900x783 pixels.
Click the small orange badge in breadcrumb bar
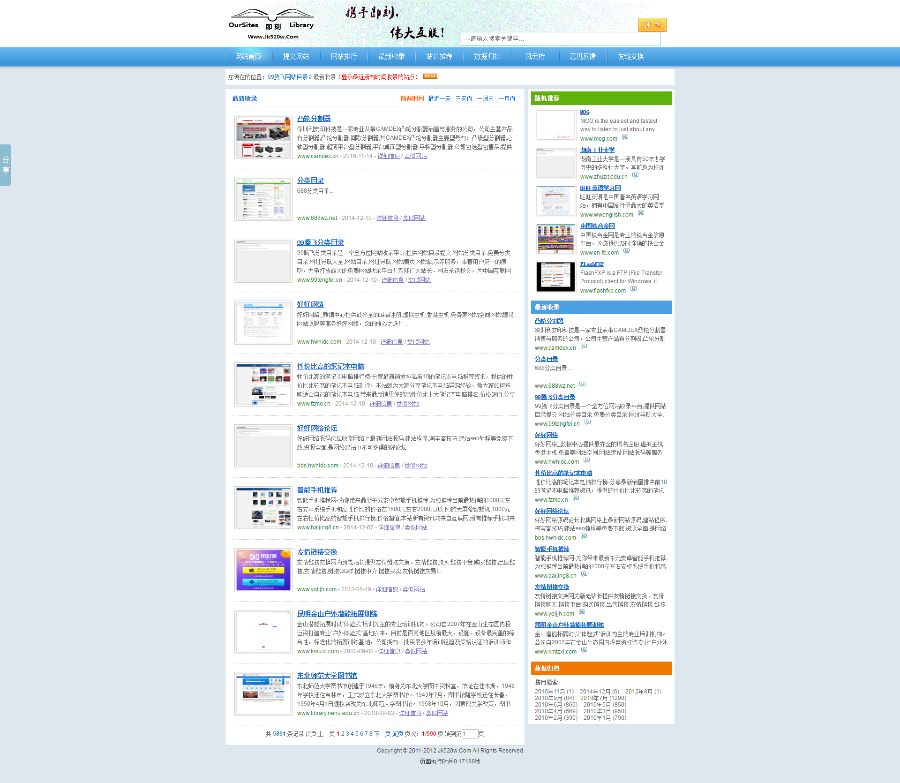pyautogui.click(x=430, y=76)
